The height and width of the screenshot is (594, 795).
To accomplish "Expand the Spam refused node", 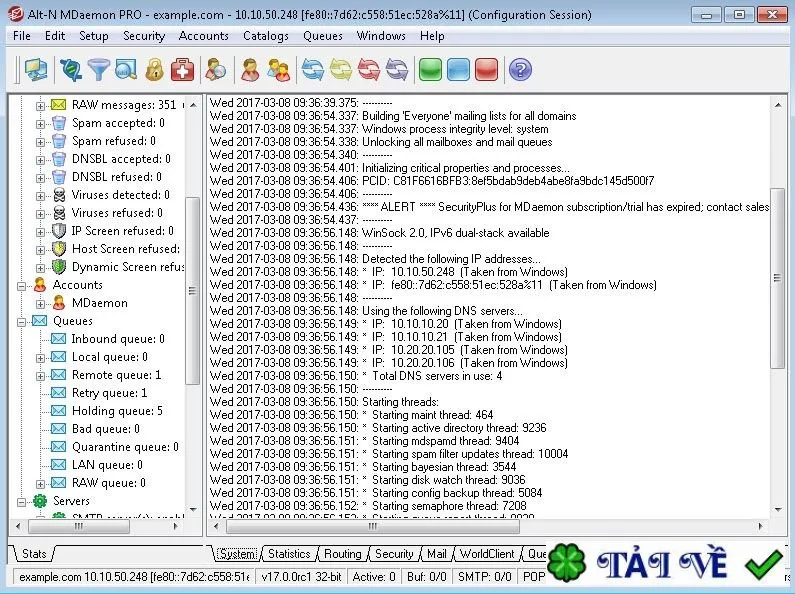I will click(40, 142).
